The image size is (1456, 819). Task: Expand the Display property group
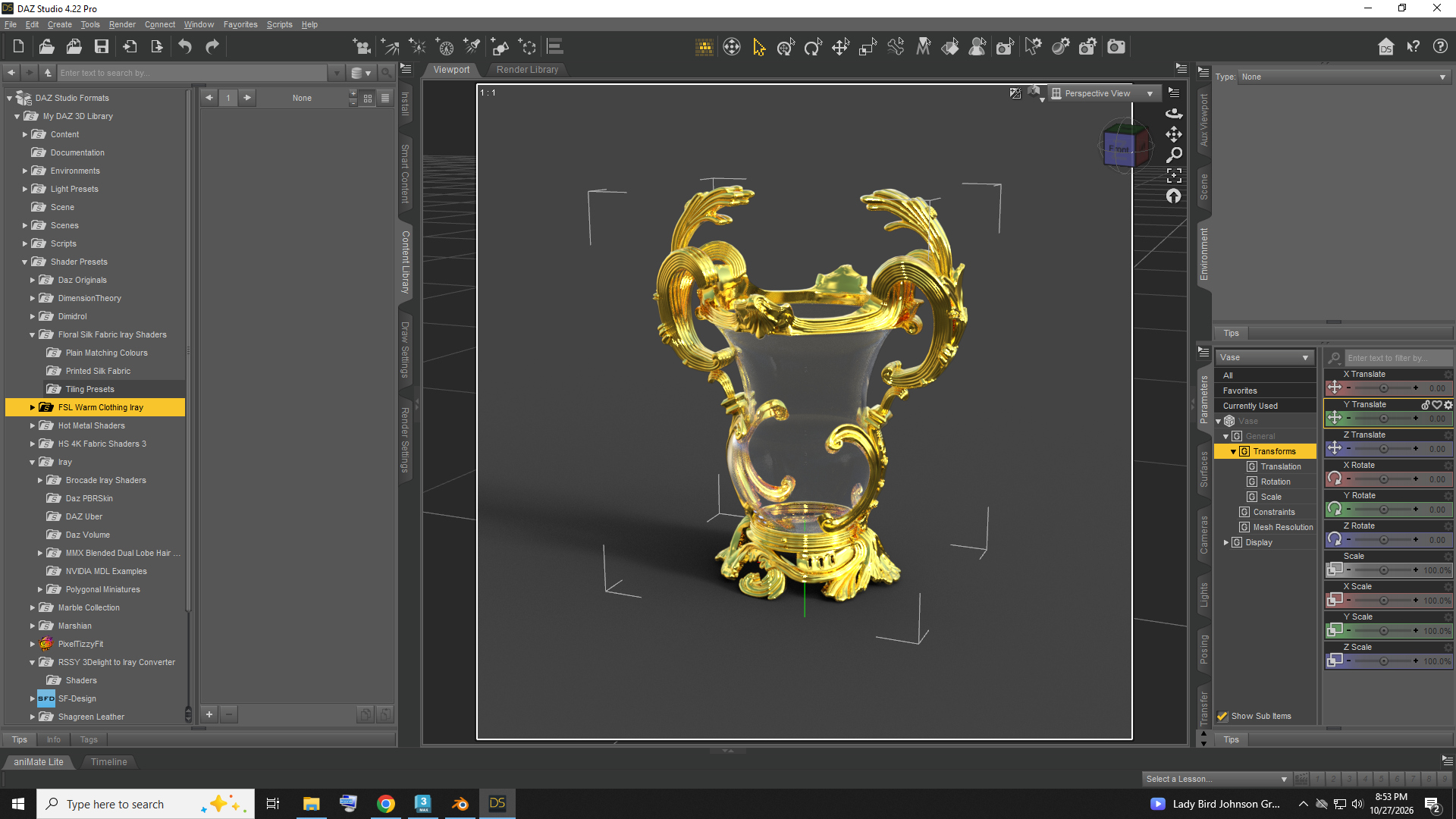coord(1226,543)
